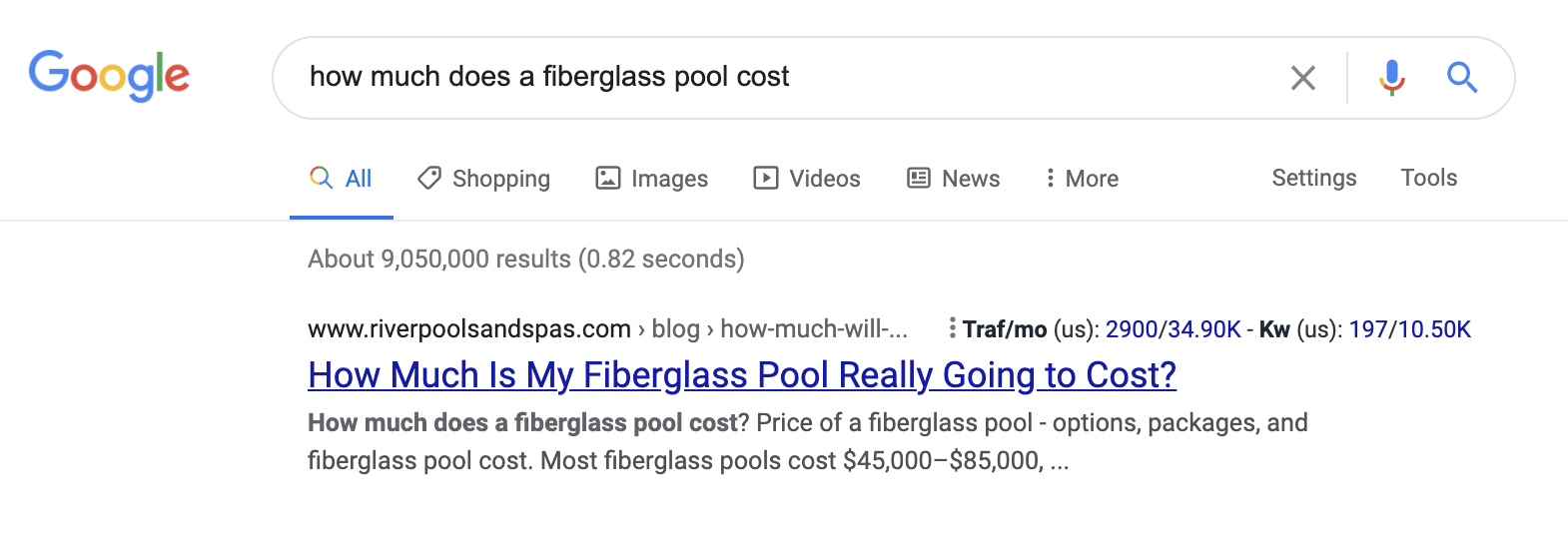Go to the Videos tab

click(x=807, y=179)
